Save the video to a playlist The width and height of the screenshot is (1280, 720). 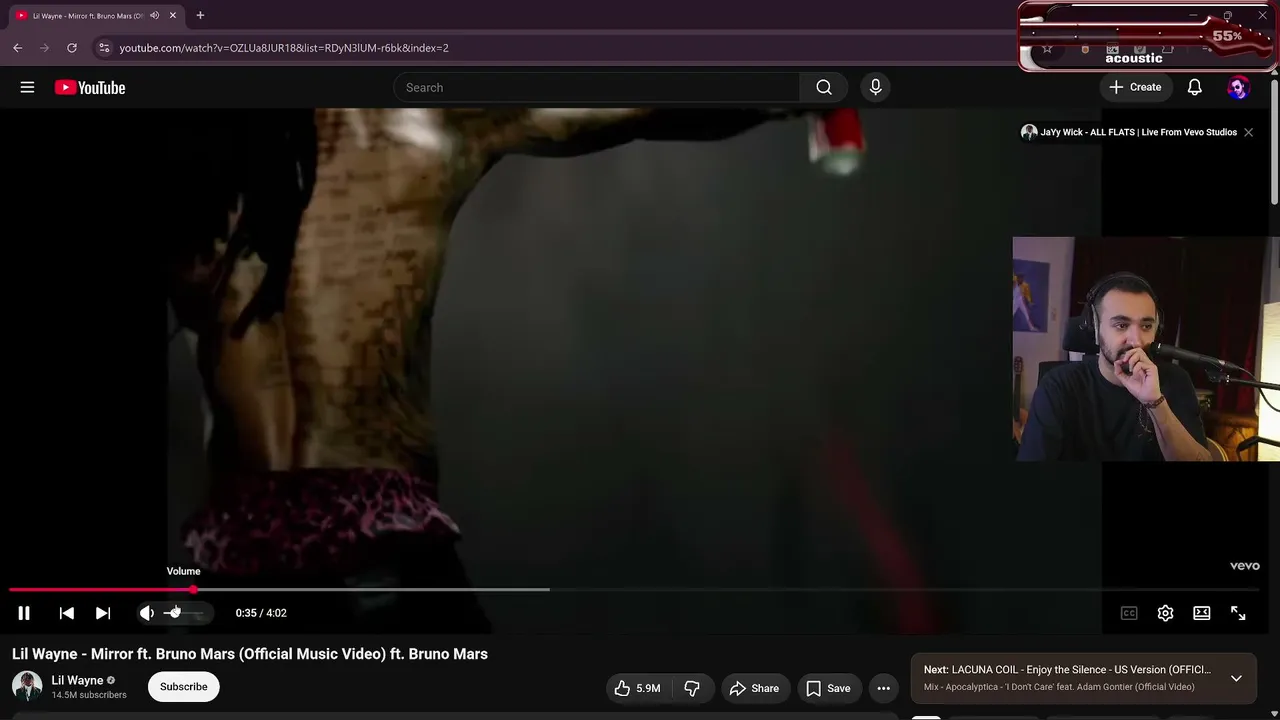click(828, 688)
